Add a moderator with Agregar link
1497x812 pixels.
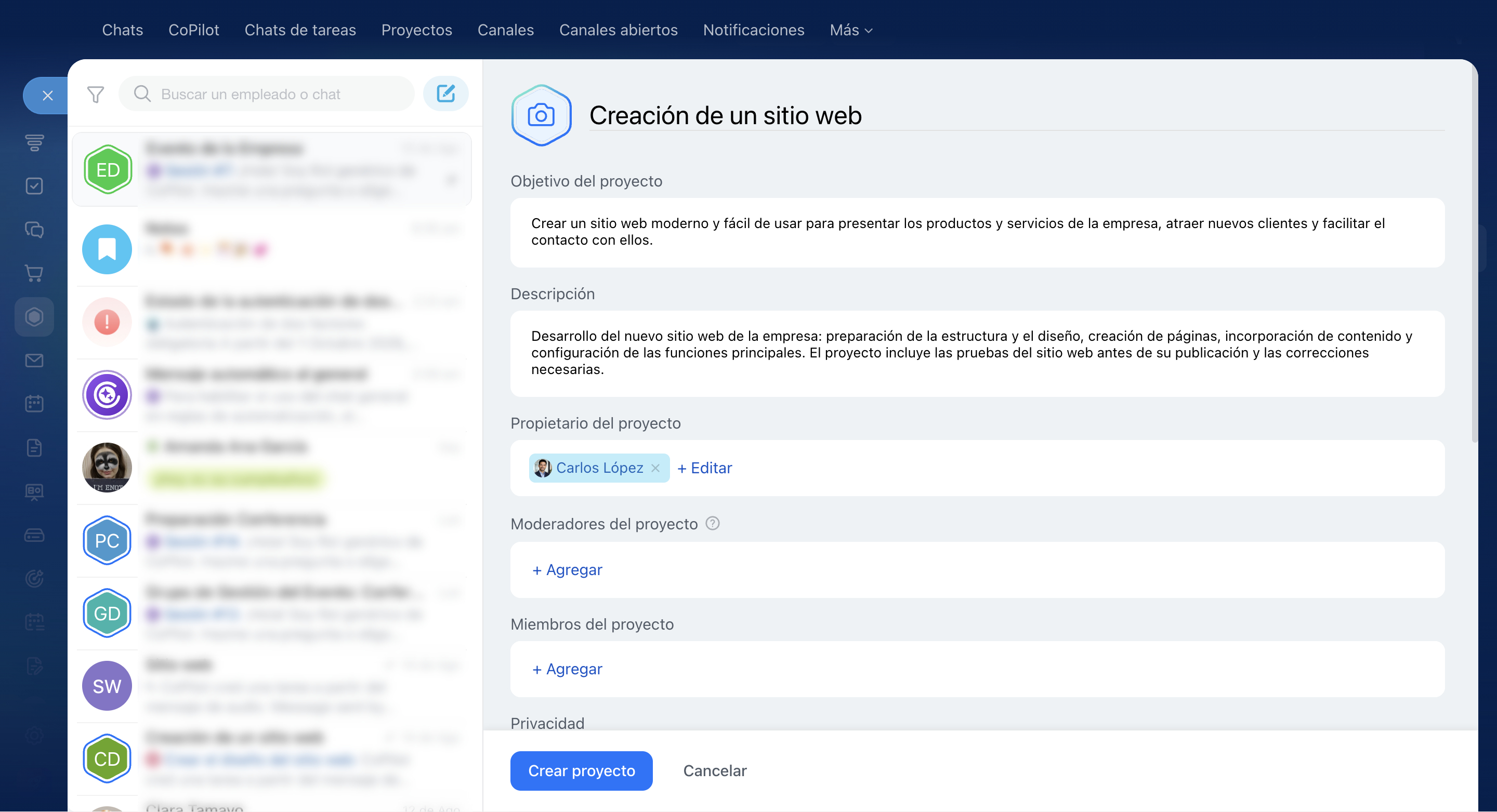(567, 570)
